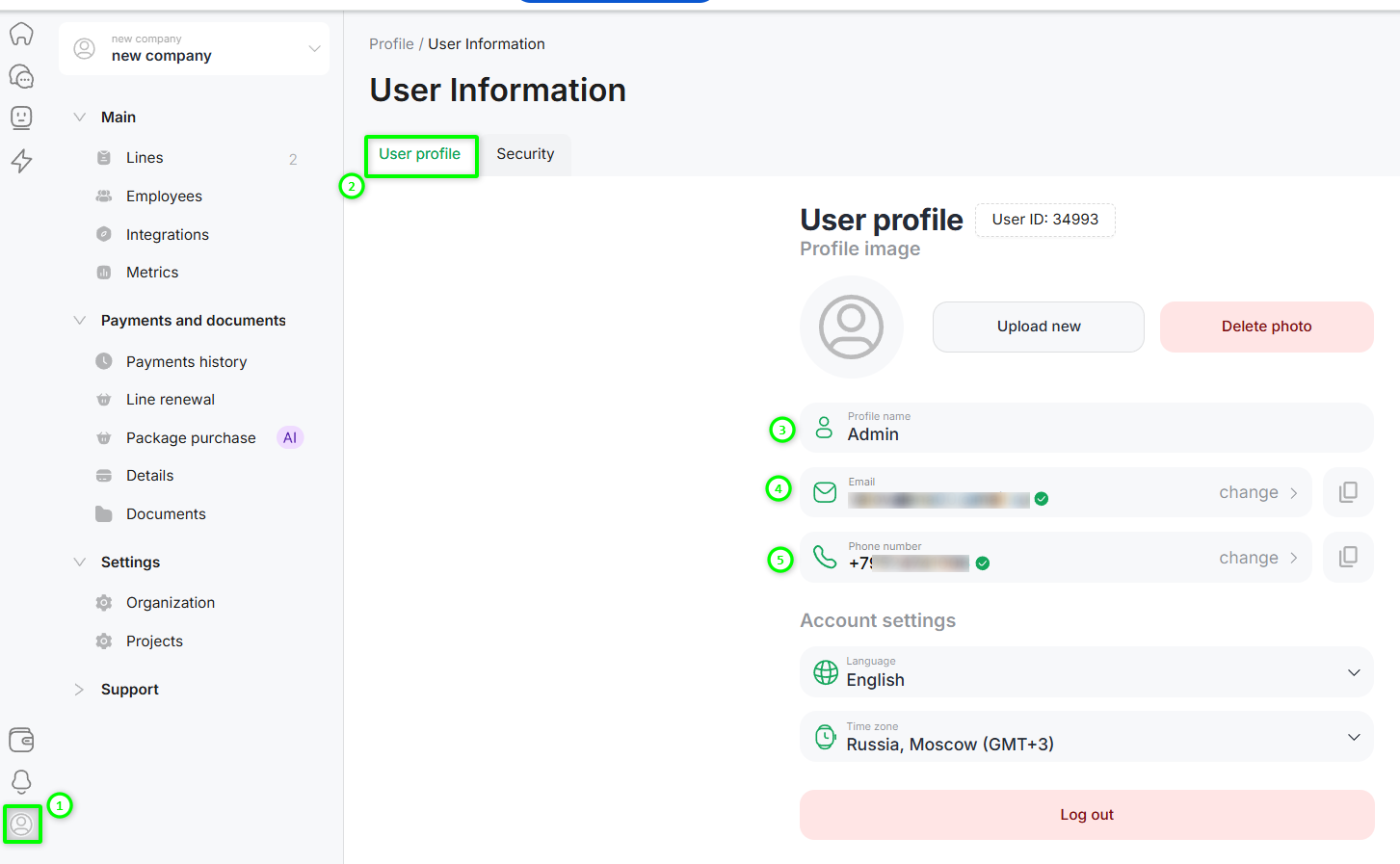1400x864 pixels.
Task: Click the Upload new button
Action: (x=1038, y=327)
